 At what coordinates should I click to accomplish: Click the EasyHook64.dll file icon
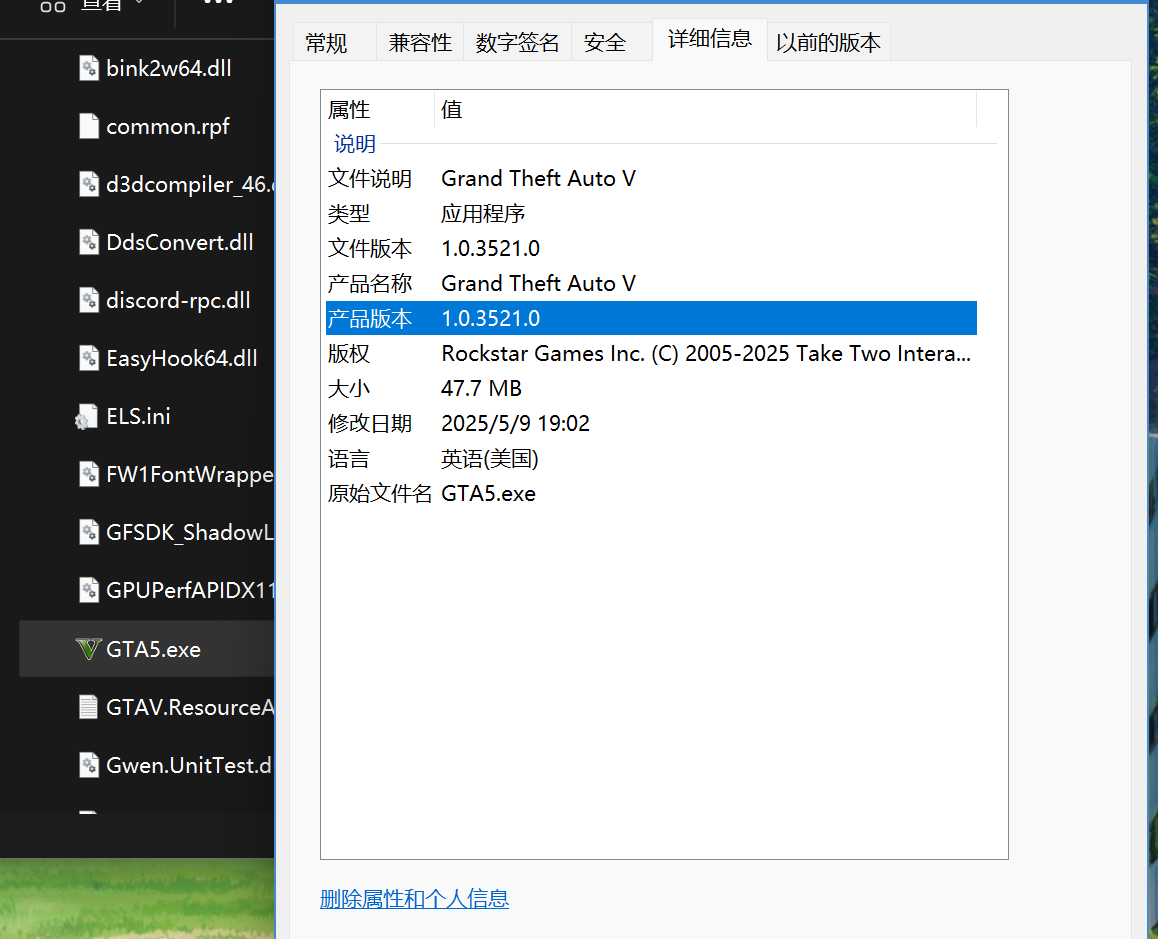point(89,358)
